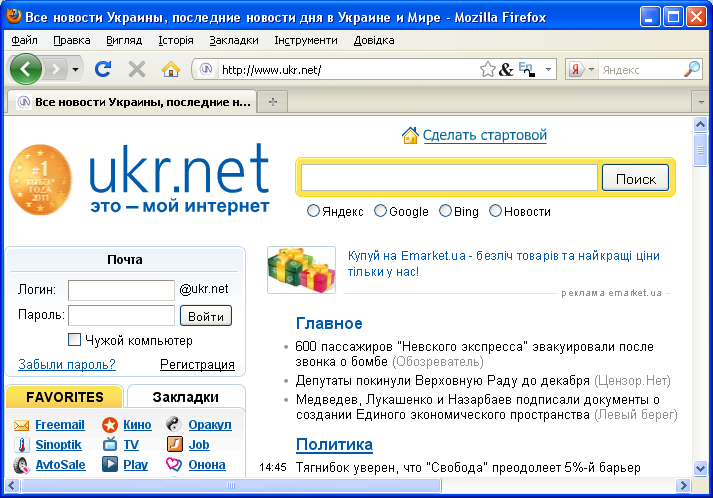Open the Забыли пароль? link
This screenshot has height=498, width=713.
[67, 364]
